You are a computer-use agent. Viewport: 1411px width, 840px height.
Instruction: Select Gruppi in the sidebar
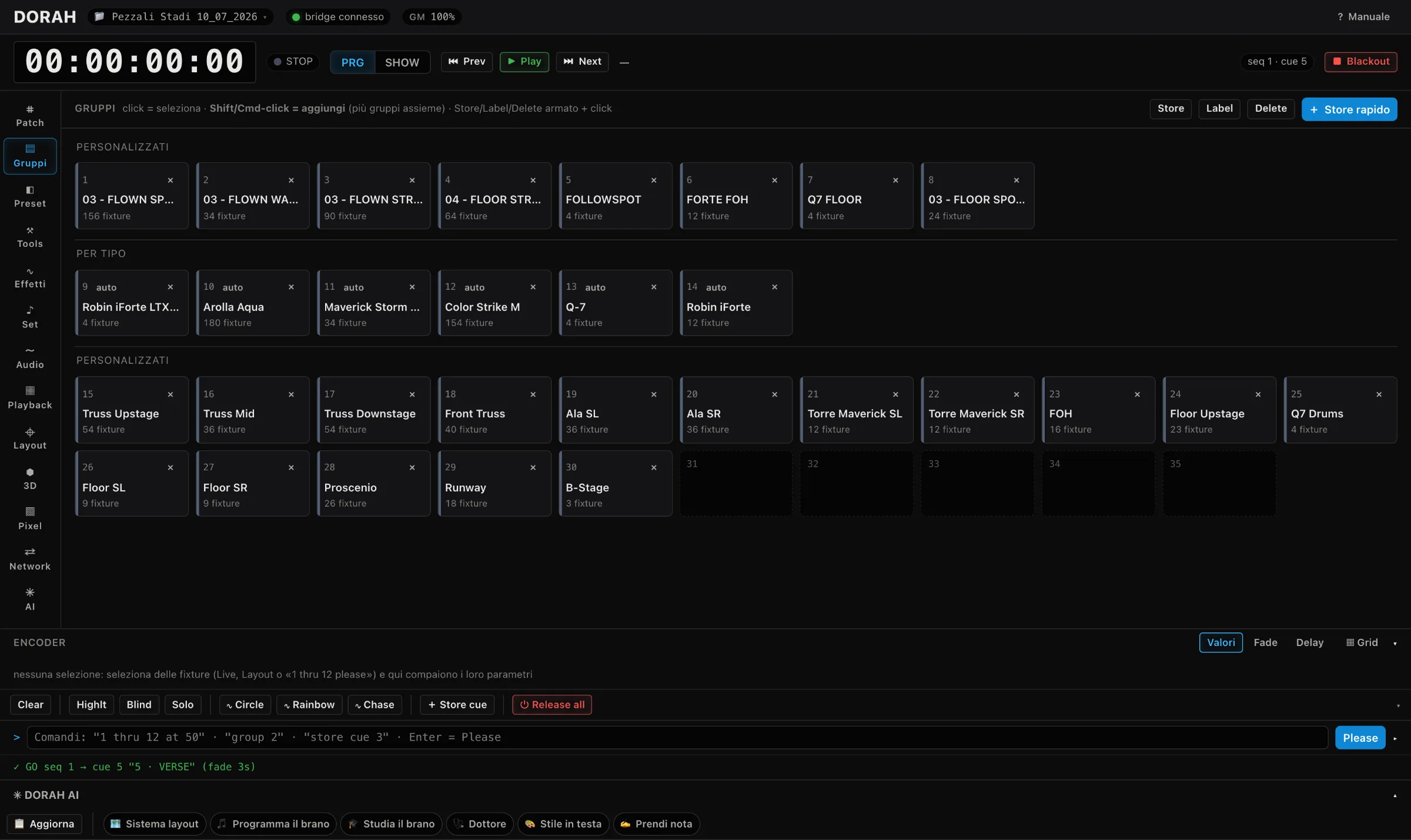click(30, 156)
